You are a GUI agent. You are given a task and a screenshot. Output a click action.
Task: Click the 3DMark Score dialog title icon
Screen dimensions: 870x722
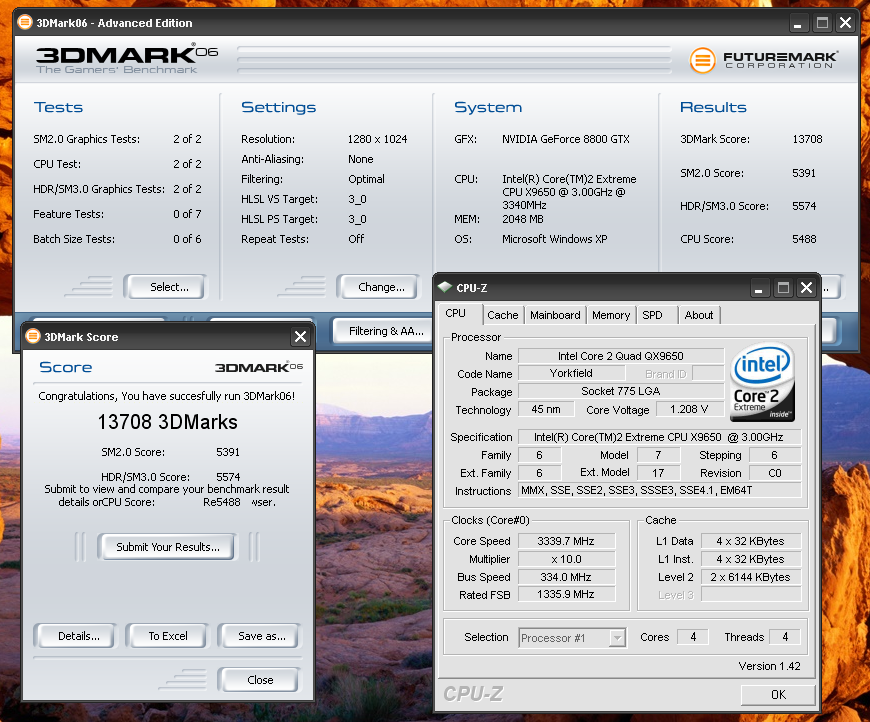click(x=33, y=336)
